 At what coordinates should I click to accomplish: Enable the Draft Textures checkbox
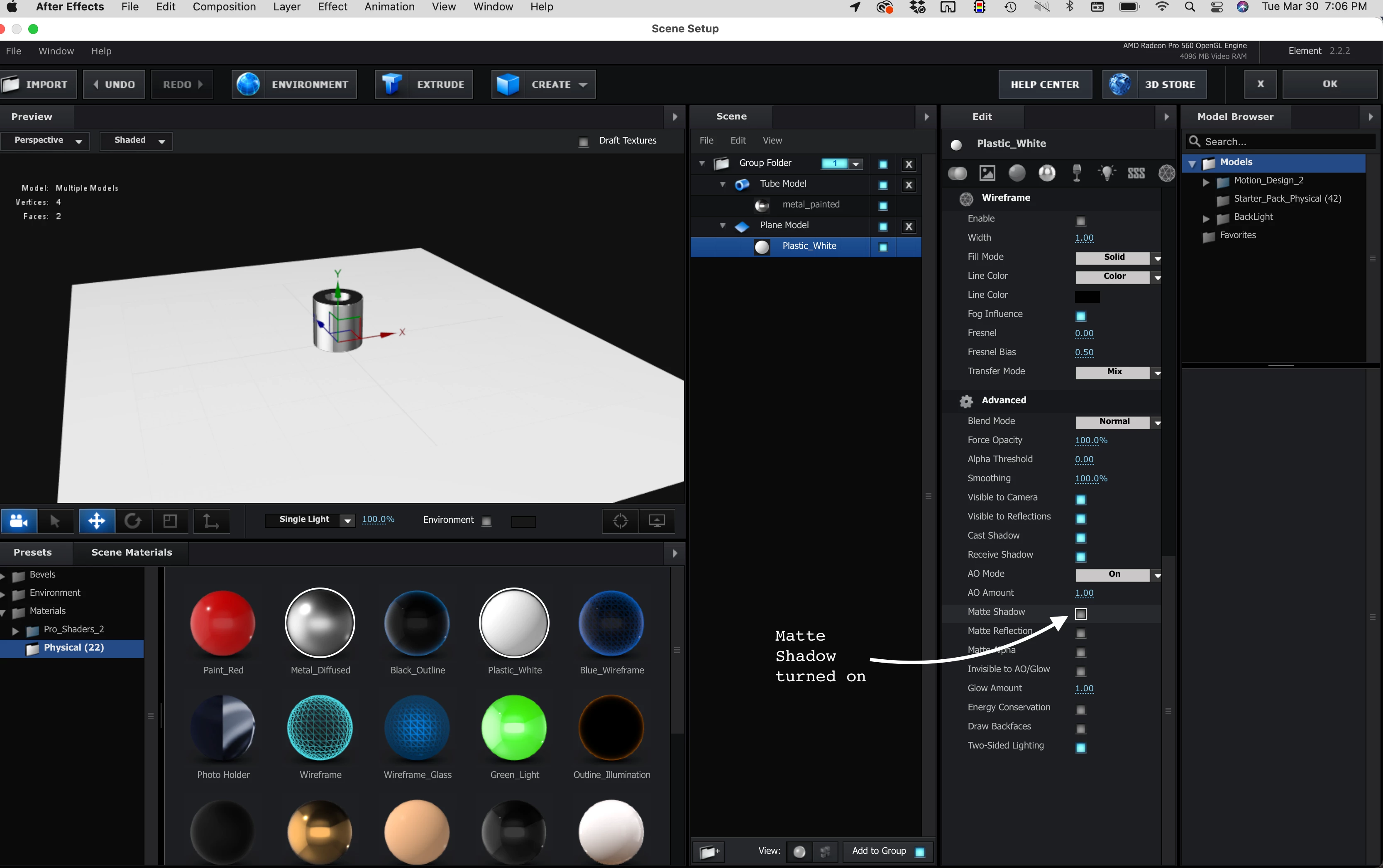[x=583, y=141]
